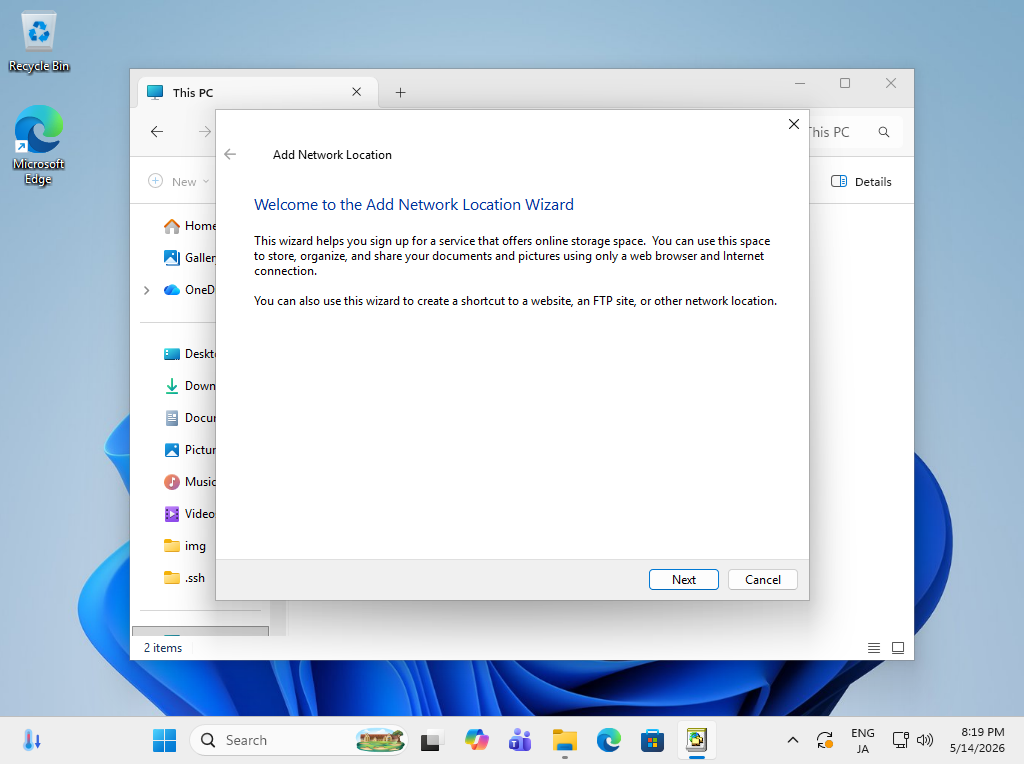Switch File Explorer to details list view
This screenshot has height=764, width=1024.
(x=874, y=648)
